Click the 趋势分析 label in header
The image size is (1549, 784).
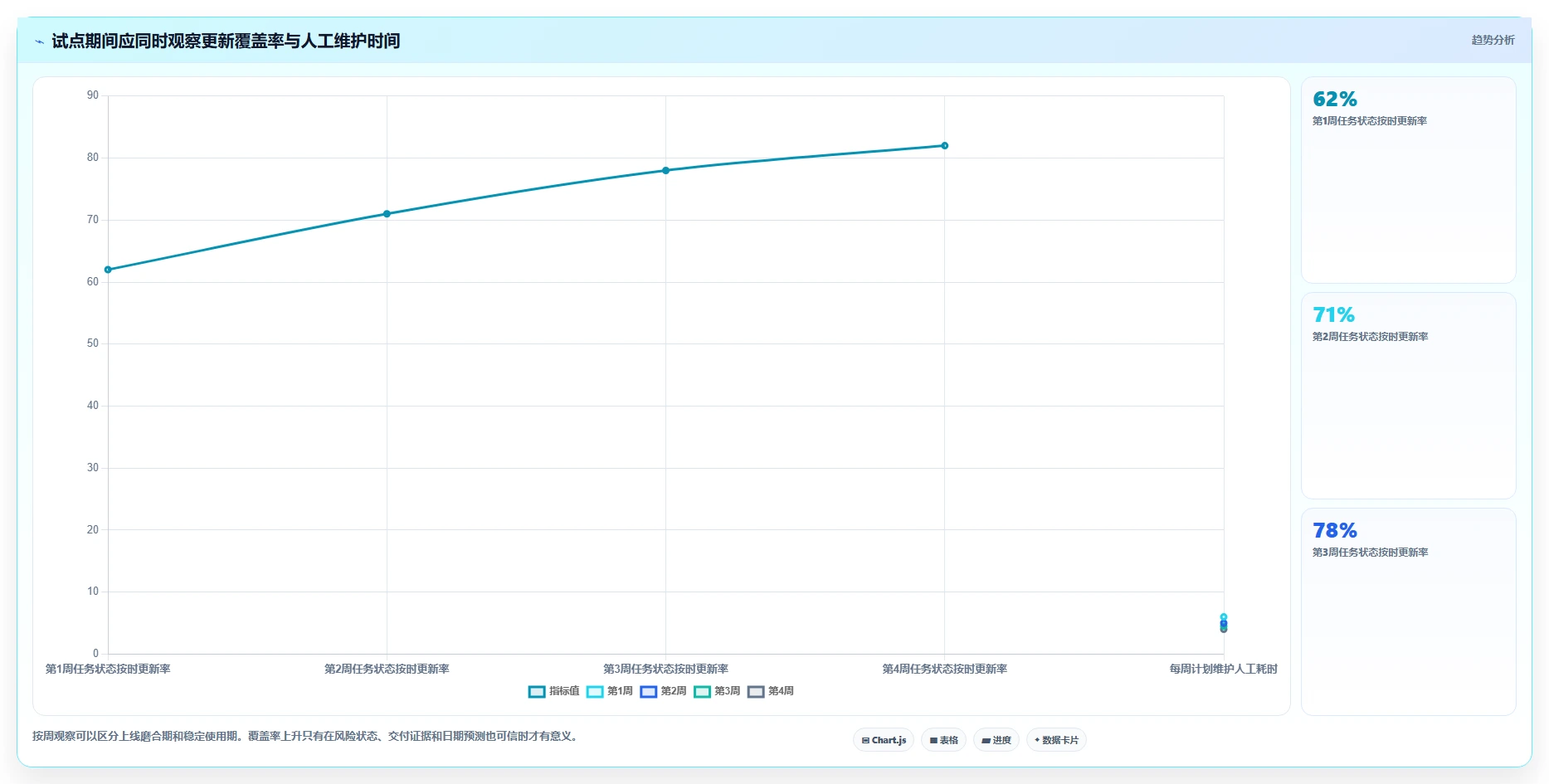(1493, 40)
